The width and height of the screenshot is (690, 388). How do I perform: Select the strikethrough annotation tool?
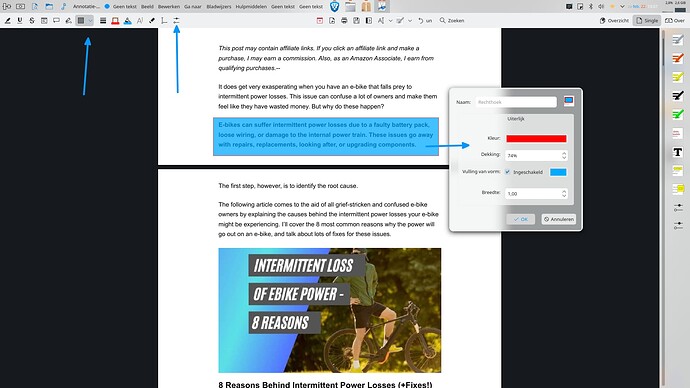tap(32, 21)
